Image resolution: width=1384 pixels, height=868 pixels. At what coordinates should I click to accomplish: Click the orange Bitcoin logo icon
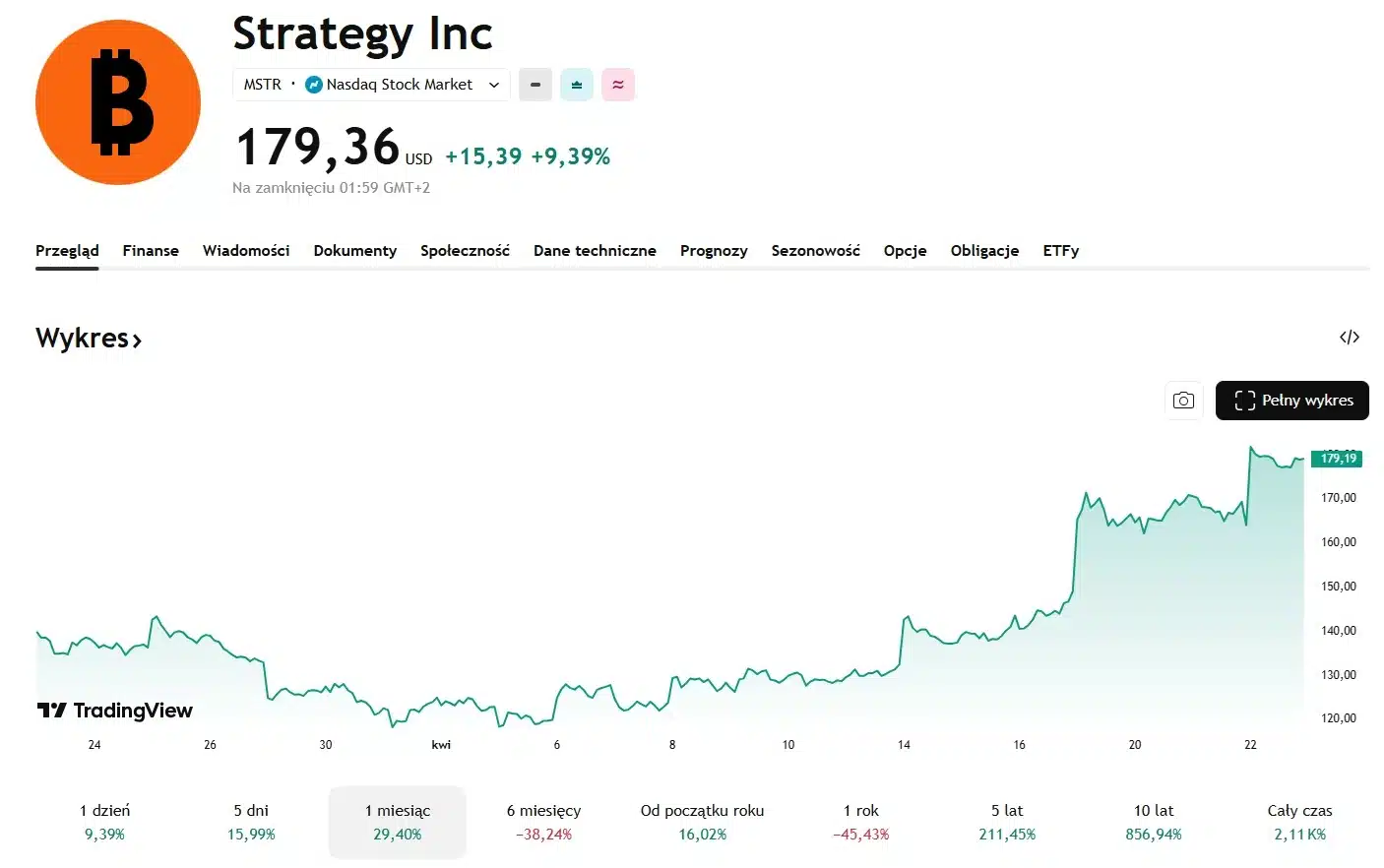tap(118, 102)
